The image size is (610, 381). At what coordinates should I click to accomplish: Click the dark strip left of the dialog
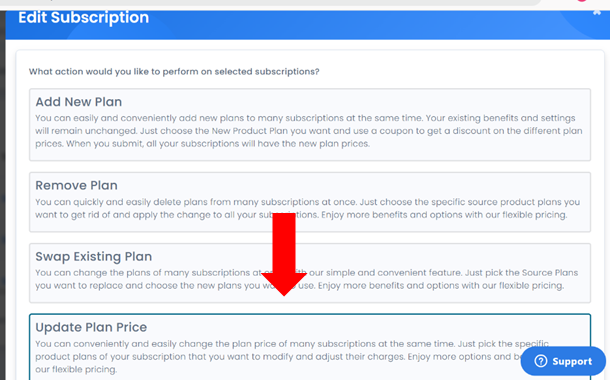click(2, 196)
